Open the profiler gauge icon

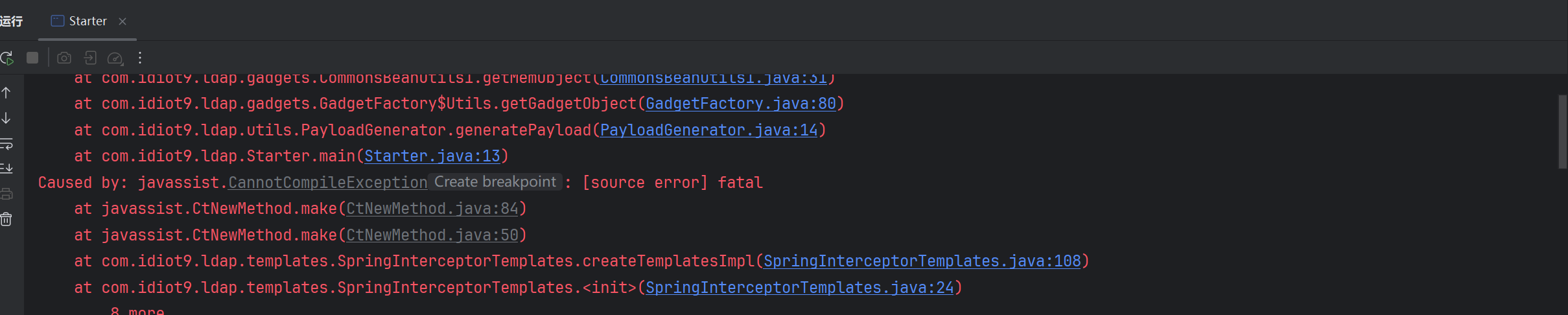[x=115, y=58]
